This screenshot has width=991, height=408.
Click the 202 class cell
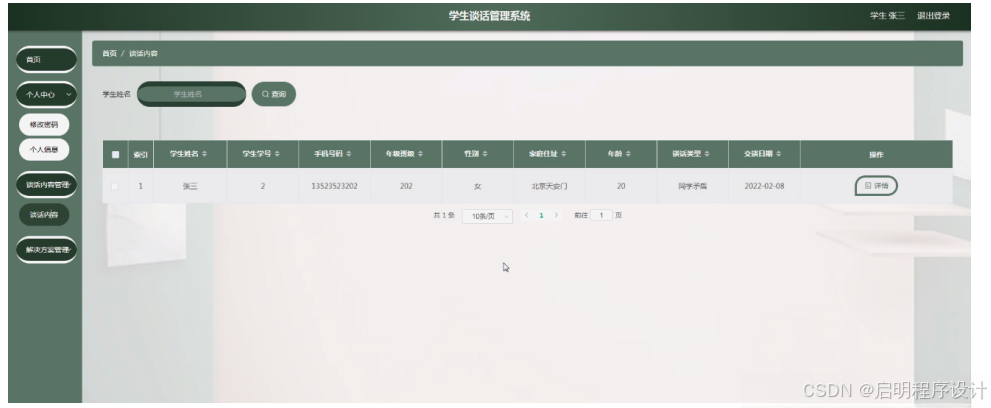click(406, 186)
